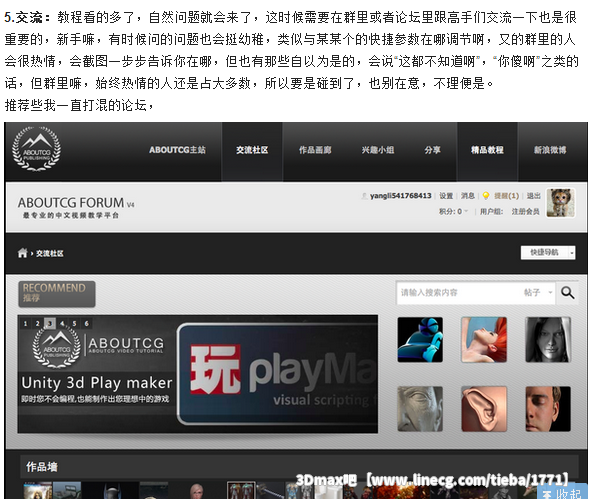608x499 pixels.
Task: Open the 新浪微博 nav link
Action: tap(550, 150)
